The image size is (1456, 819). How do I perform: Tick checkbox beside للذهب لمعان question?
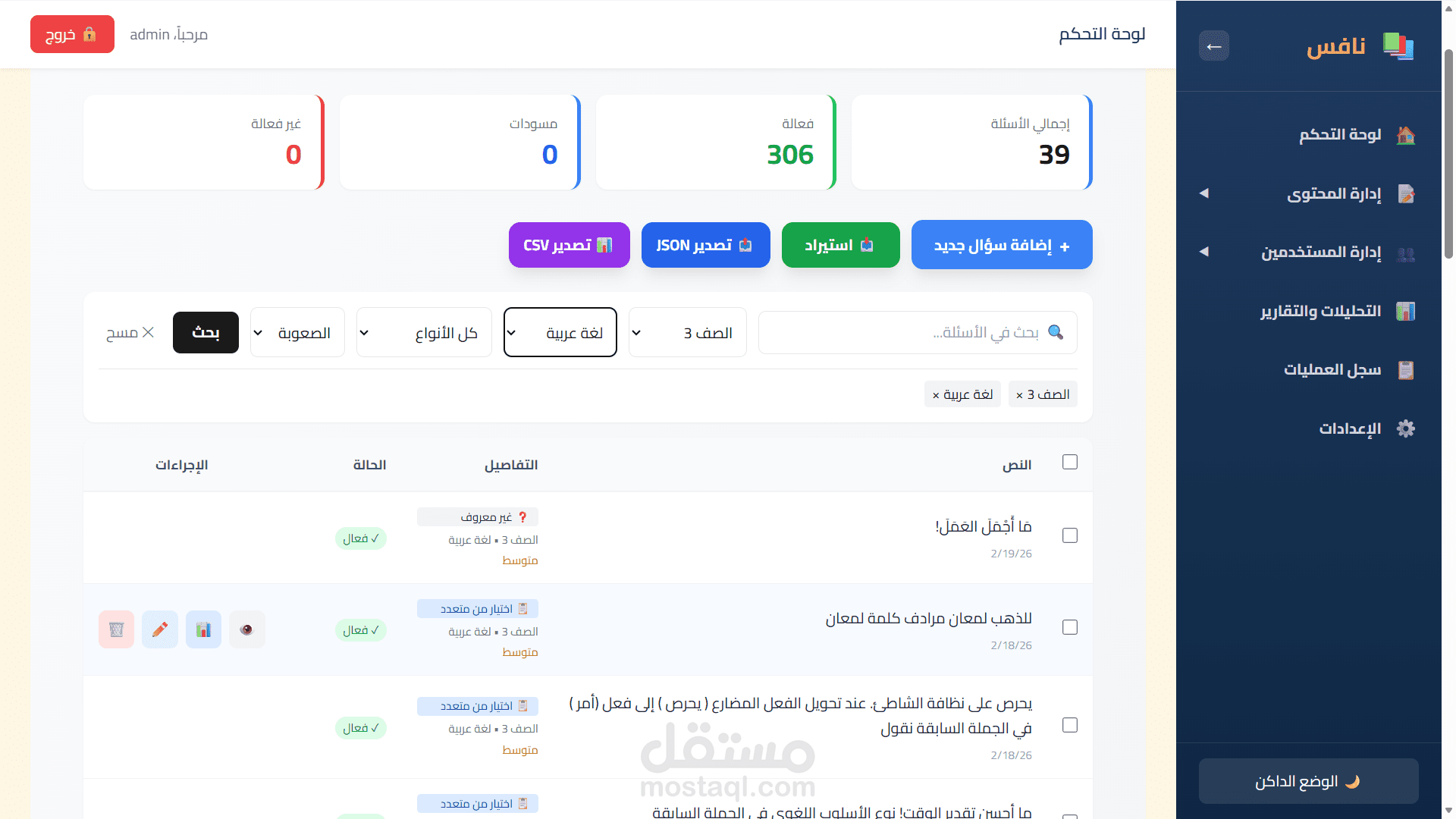[1069, 627]
